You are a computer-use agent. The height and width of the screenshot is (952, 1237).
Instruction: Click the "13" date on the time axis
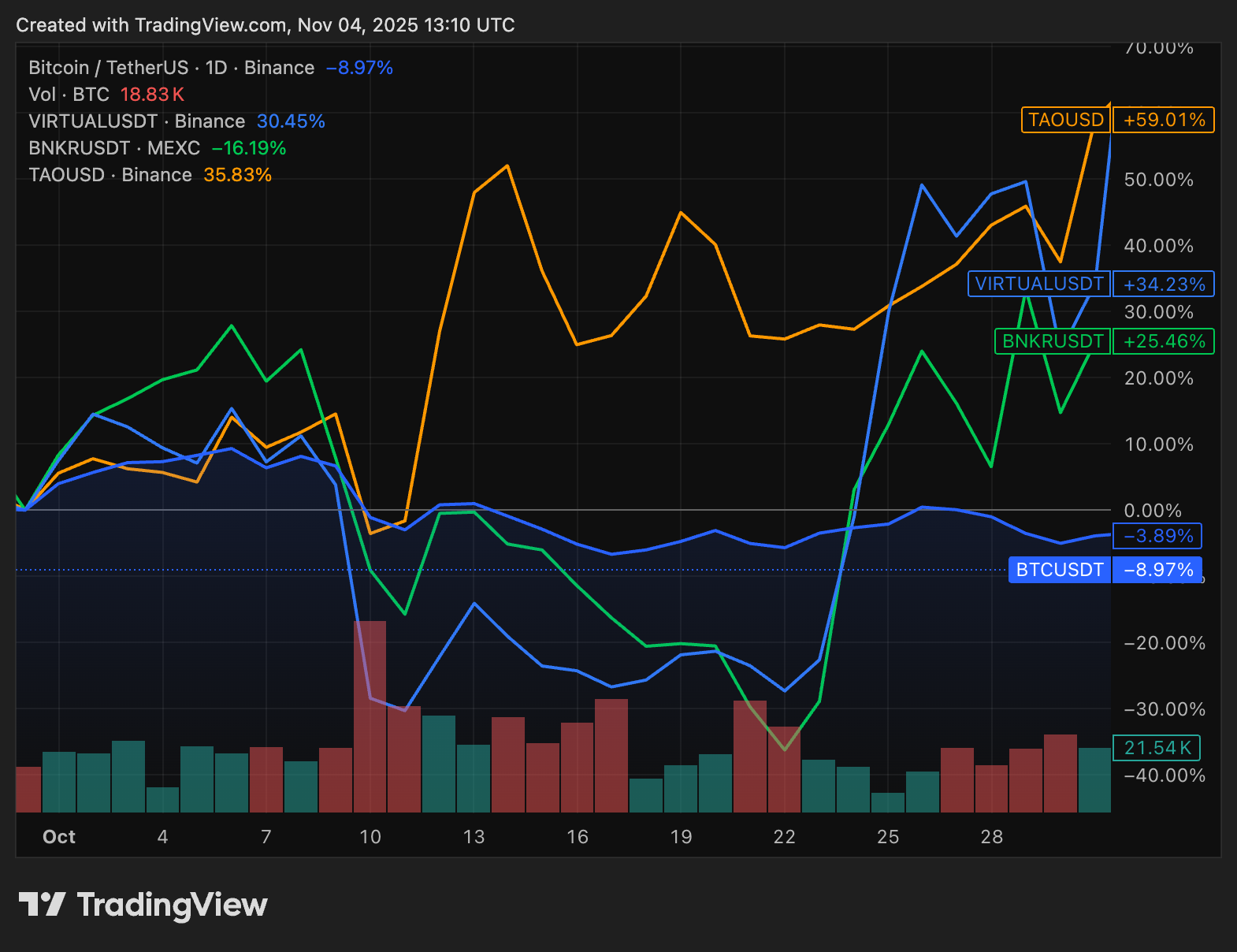pos(474,837)
